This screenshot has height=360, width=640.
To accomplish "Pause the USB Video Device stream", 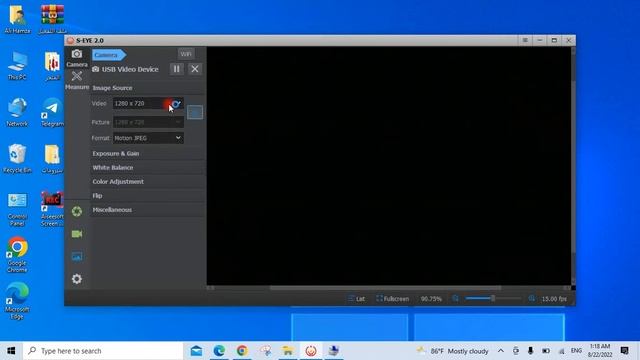I will (x=177, y=69).
